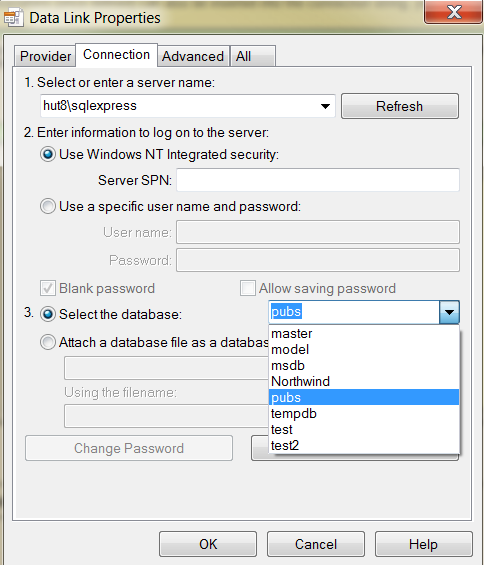Select Attach a database file option
Screen dimensions: 484x565
48,342
